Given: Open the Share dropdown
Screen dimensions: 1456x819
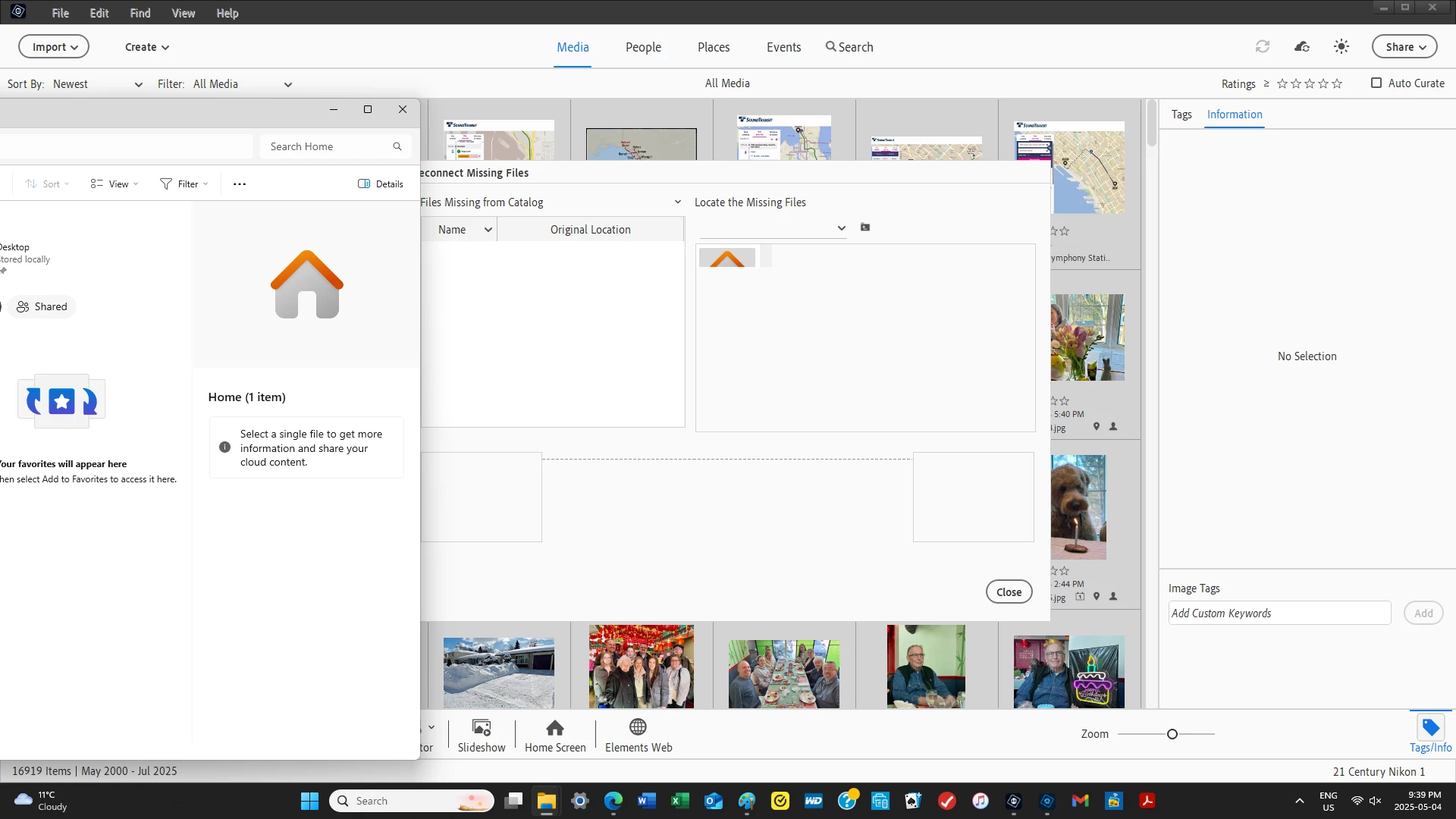Looking at the screenshot, I should [x=1404, y=47].
